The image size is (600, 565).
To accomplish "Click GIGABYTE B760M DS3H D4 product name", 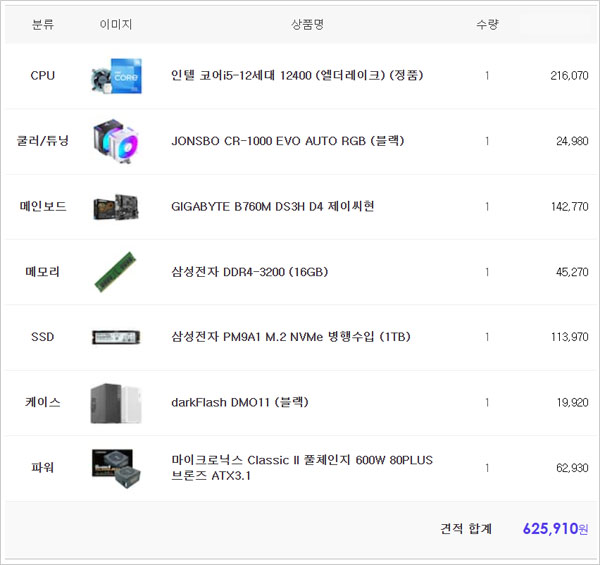I will click(x=273, y=207).
